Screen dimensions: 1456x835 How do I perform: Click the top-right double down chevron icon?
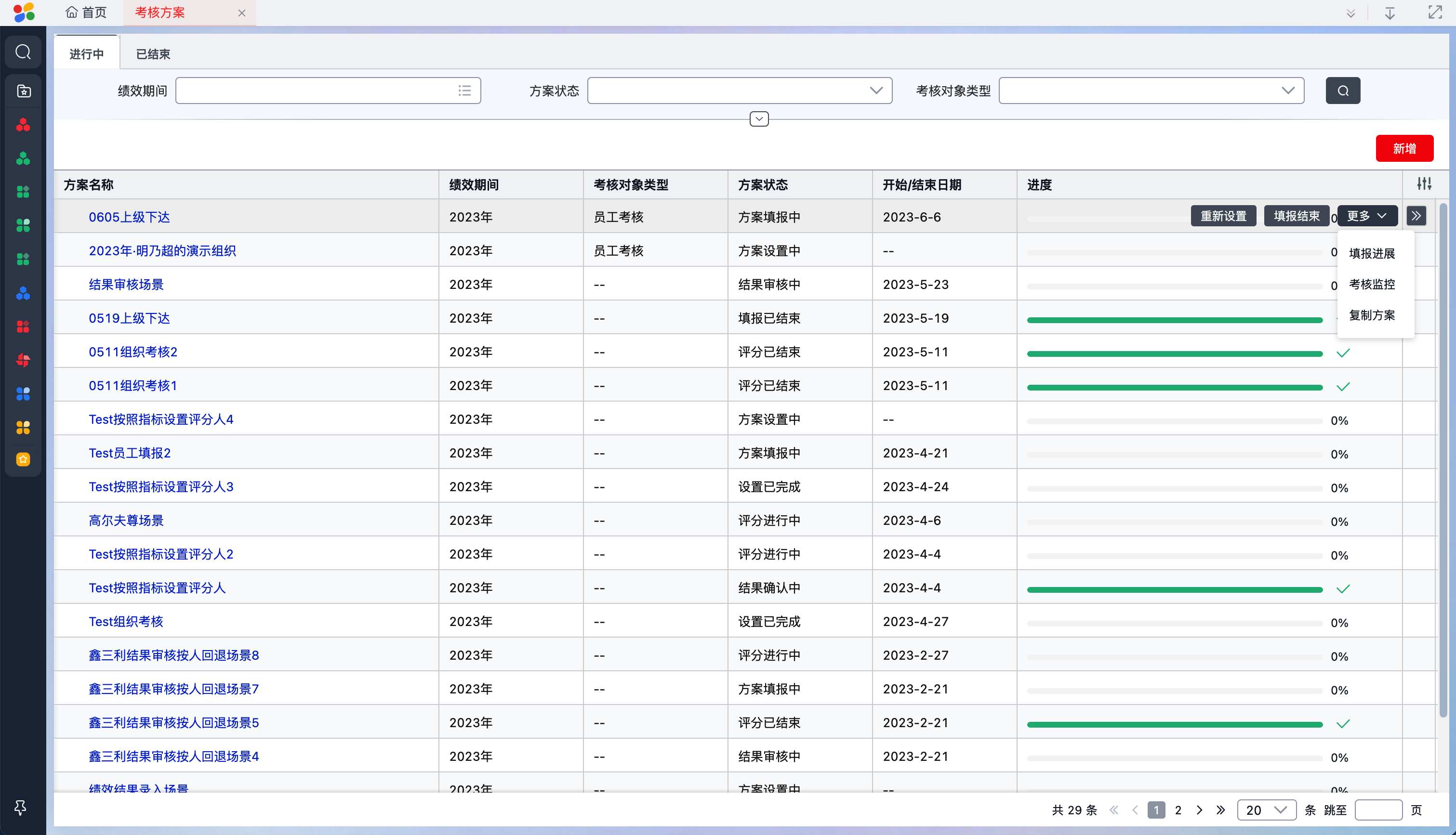tap(1351, 13)
